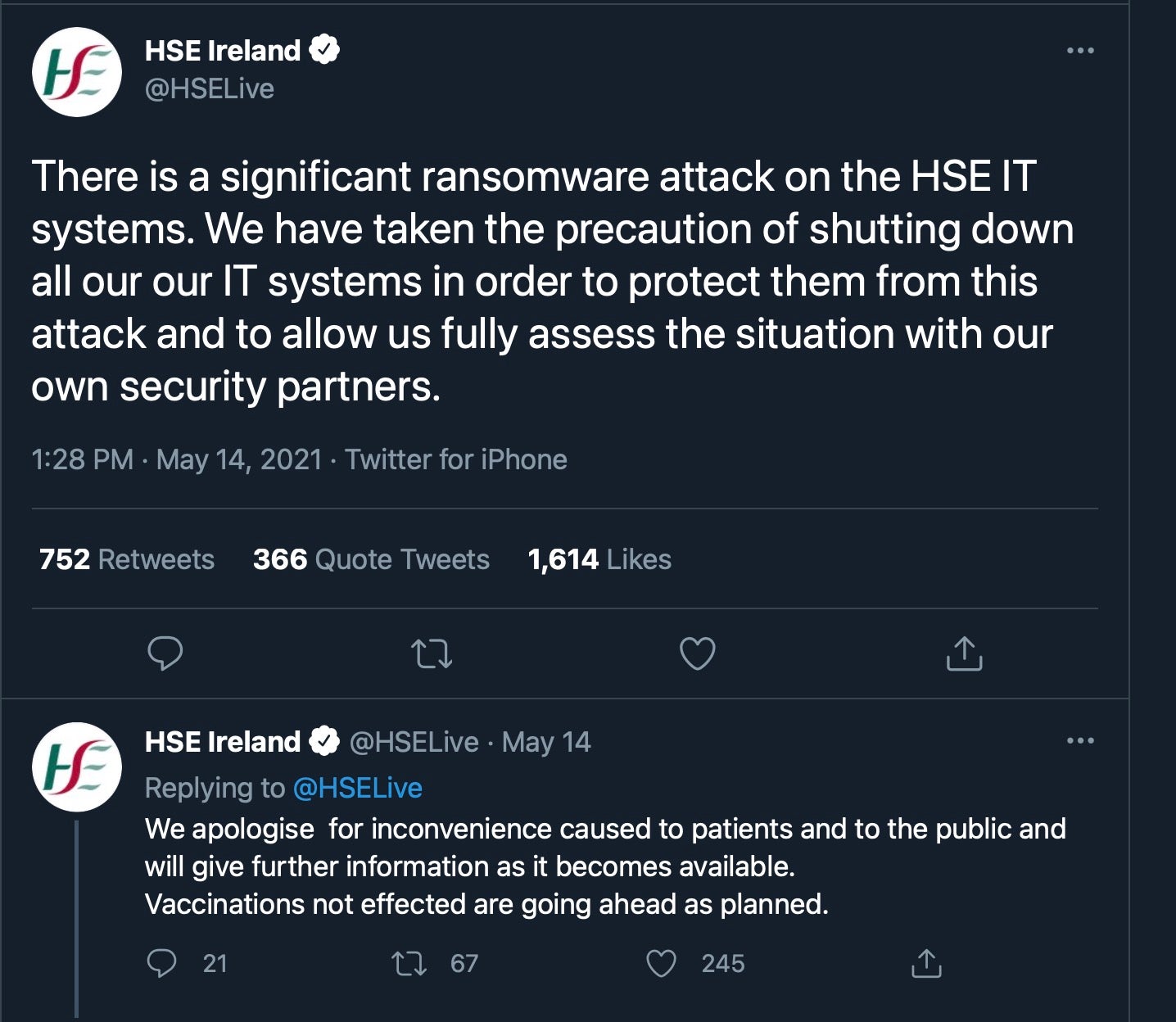The width and height of the screenshot is (1176, 1022).
Task: Open more options on the reply tweet
Action: pos(1080,741)
